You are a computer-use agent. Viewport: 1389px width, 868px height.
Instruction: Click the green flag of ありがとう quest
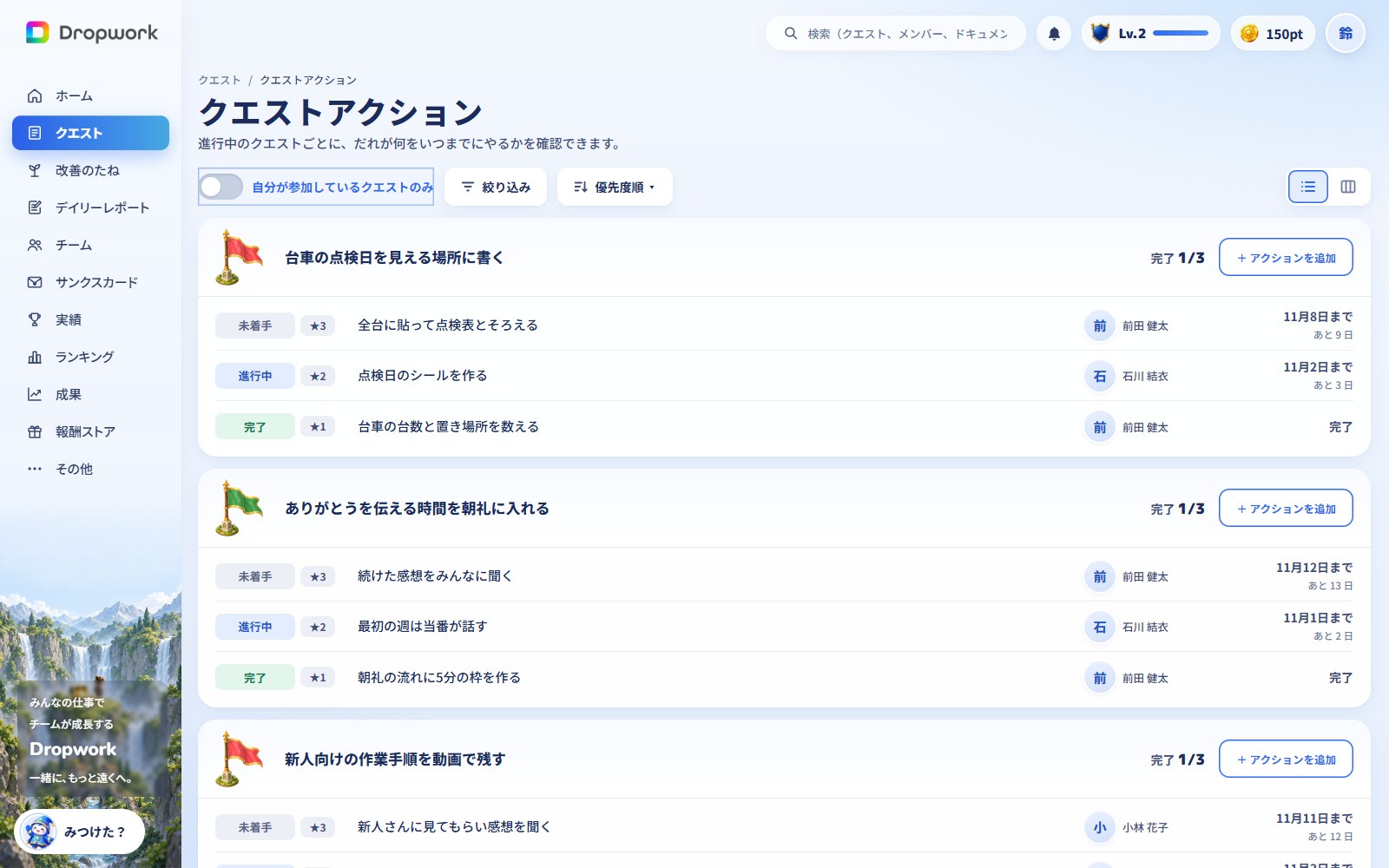pyautogui.click(x=238, y=508)
